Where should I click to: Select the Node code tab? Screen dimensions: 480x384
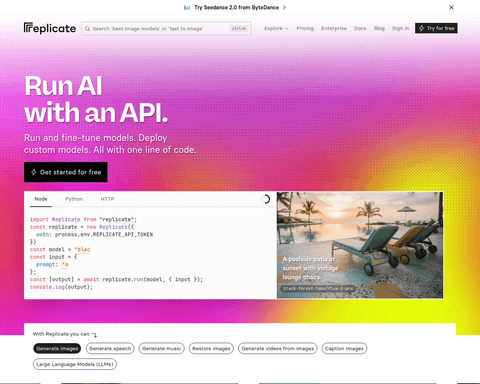coord(41,199)
